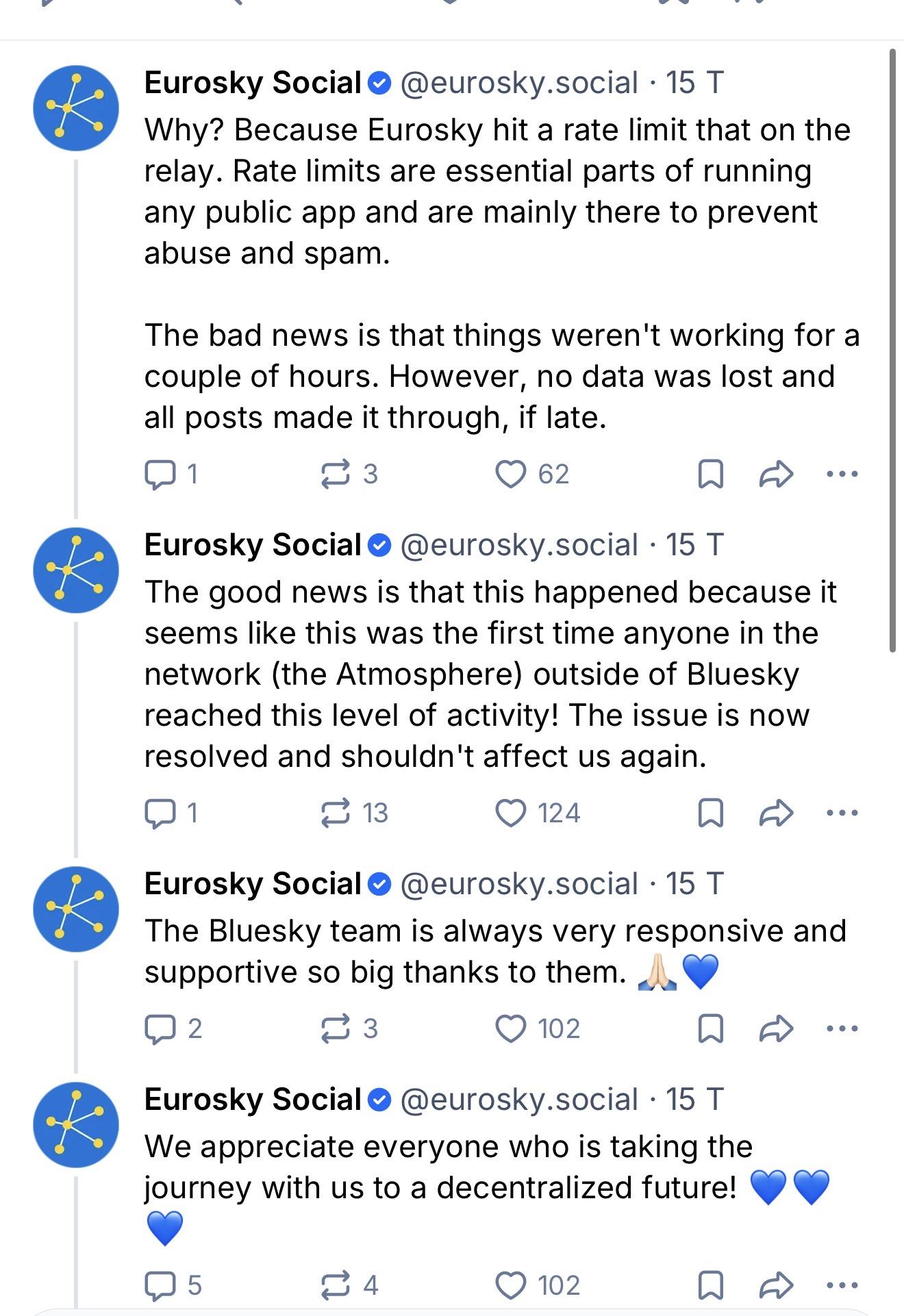Image resolution: width=904 pixels, height=1316 pixels.
Task: Open more options for 'good news' post
Action: pos(842,813)
